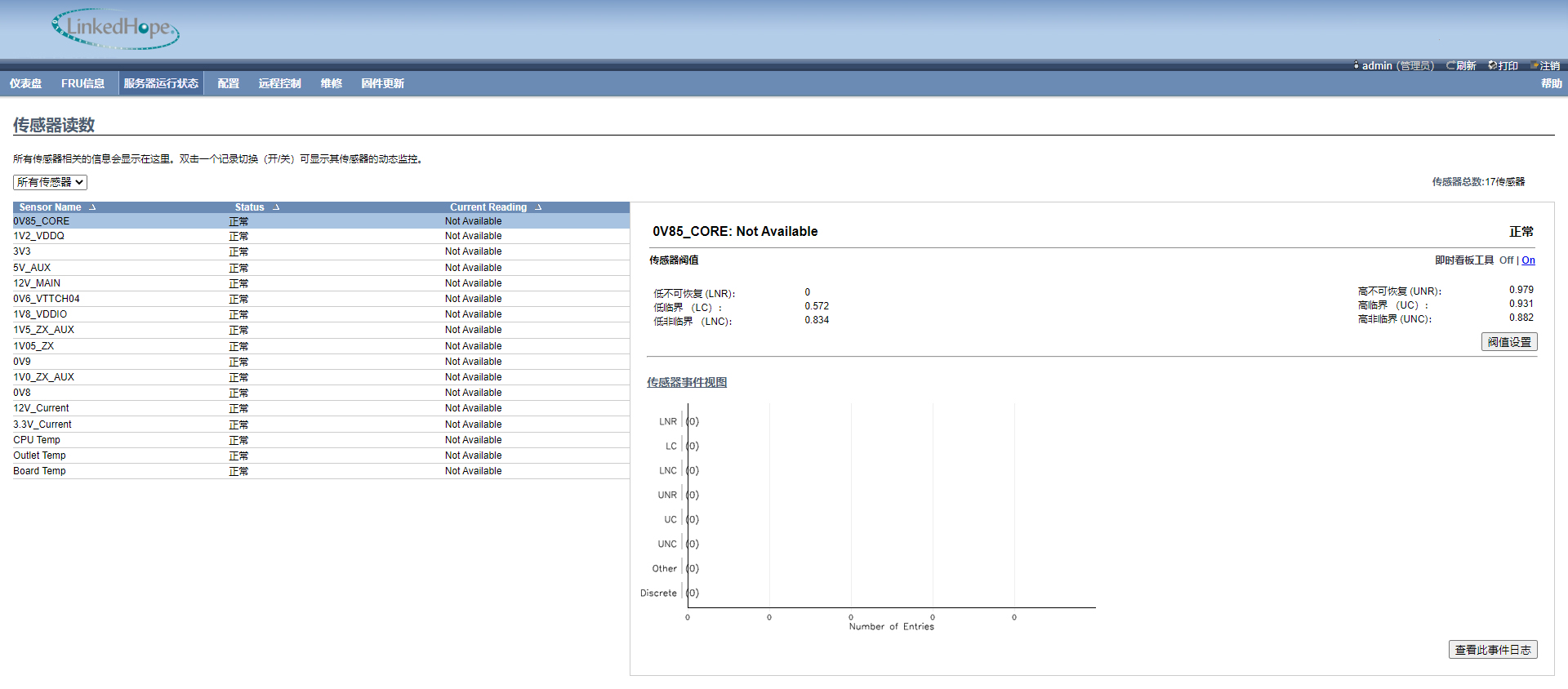1568x689 pixels.
Task: Open the 服务器运行状态 menu
Action: (161, 83)
